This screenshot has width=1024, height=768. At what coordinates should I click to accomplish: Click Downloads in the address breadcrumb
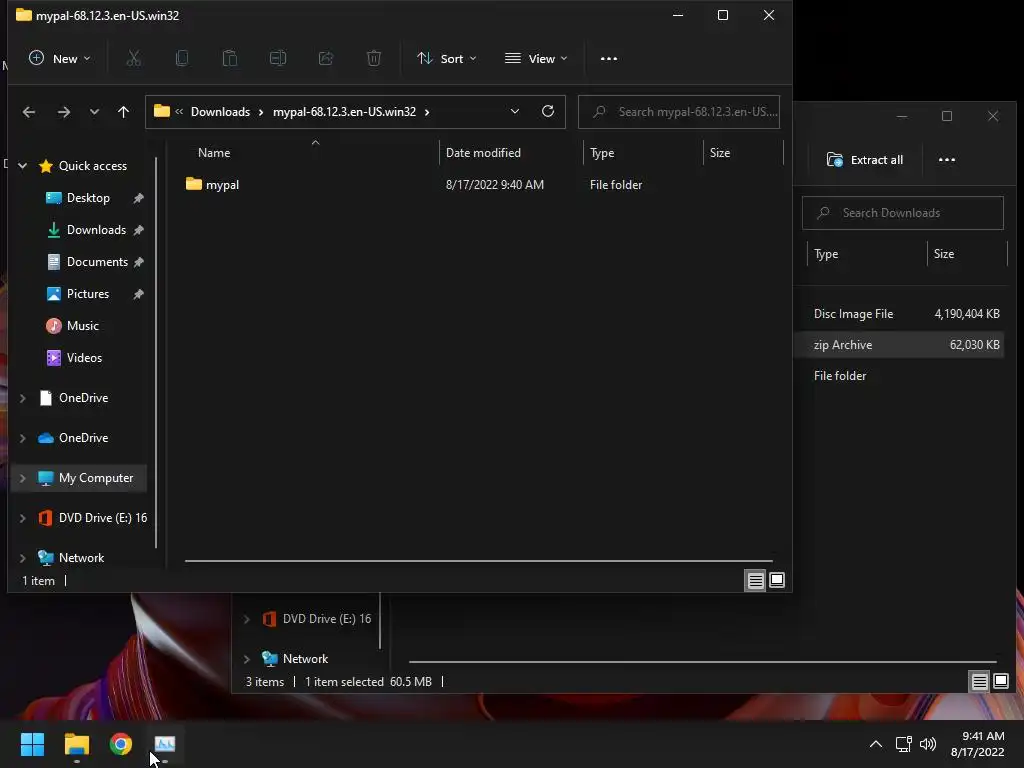220,112
